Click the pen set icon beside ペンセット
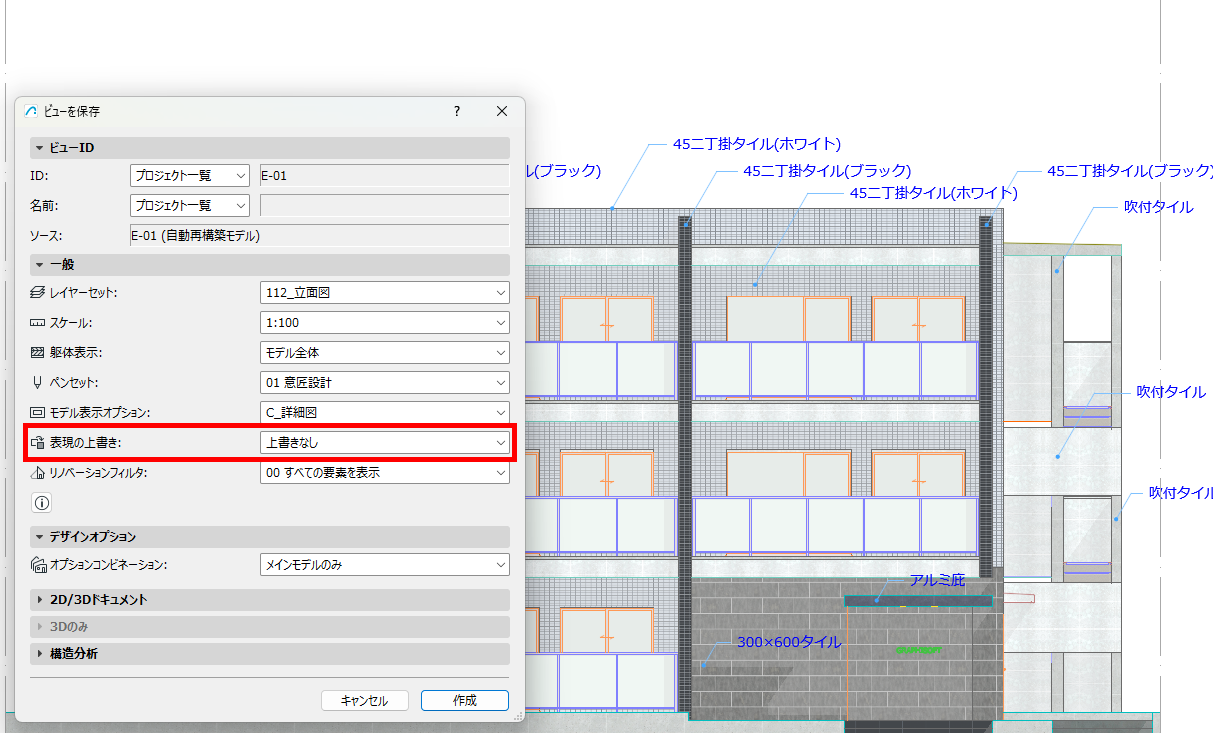Viewport: 1213px width, 733px height. coord(38,382)
